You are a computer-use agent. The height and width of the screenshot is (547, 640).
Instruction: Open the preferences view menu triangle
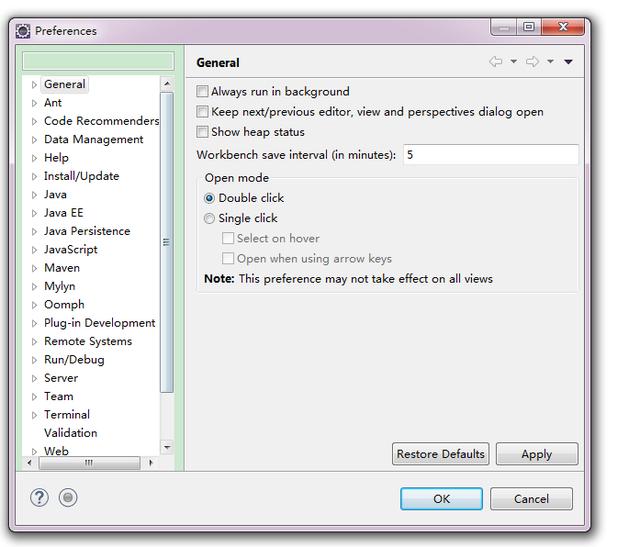(569, 62)
